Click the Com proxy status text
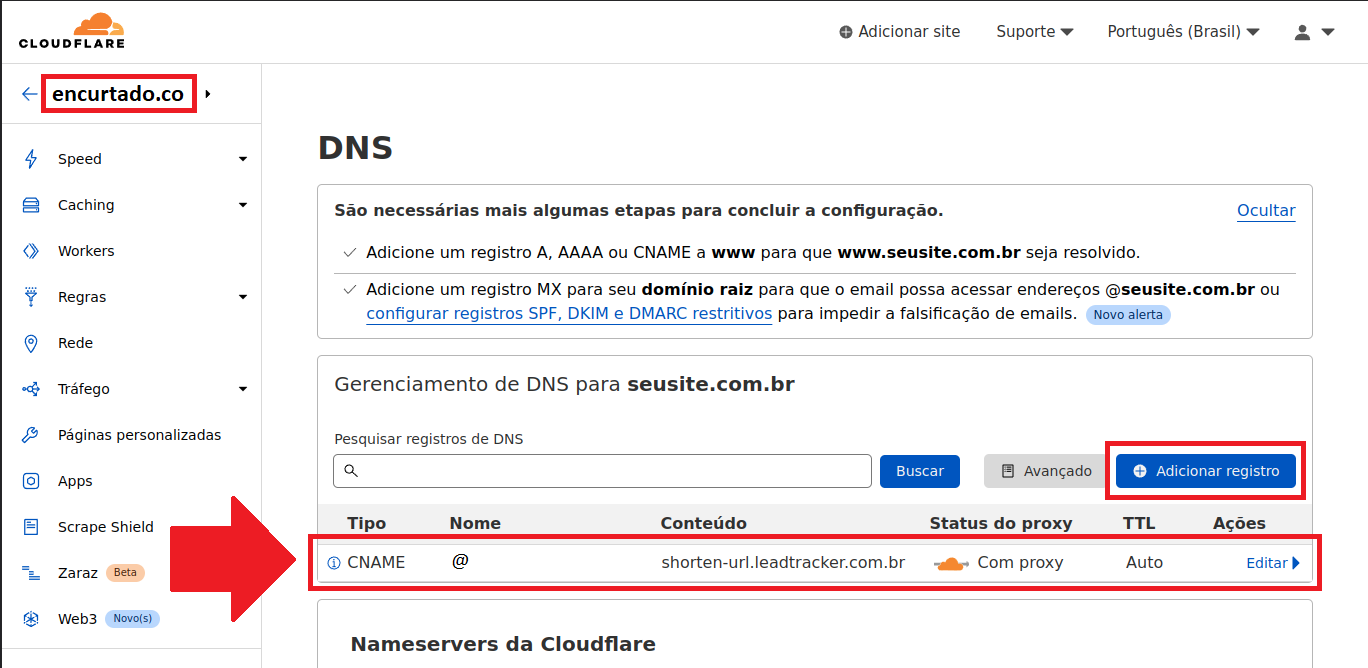The image size is (1368, 668). click(x=1020, y=563)
